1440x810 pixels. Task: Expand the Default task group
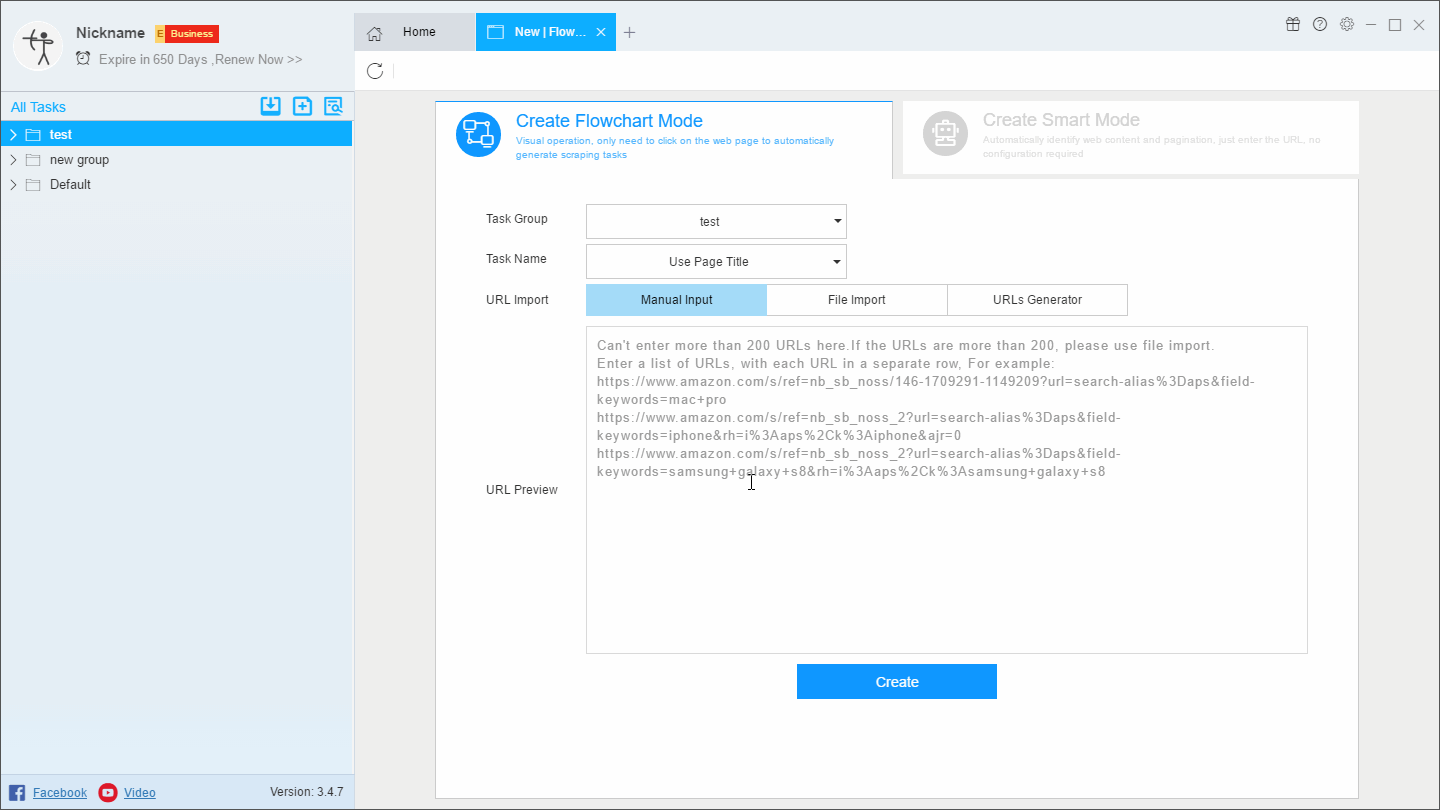click(13, 185)
